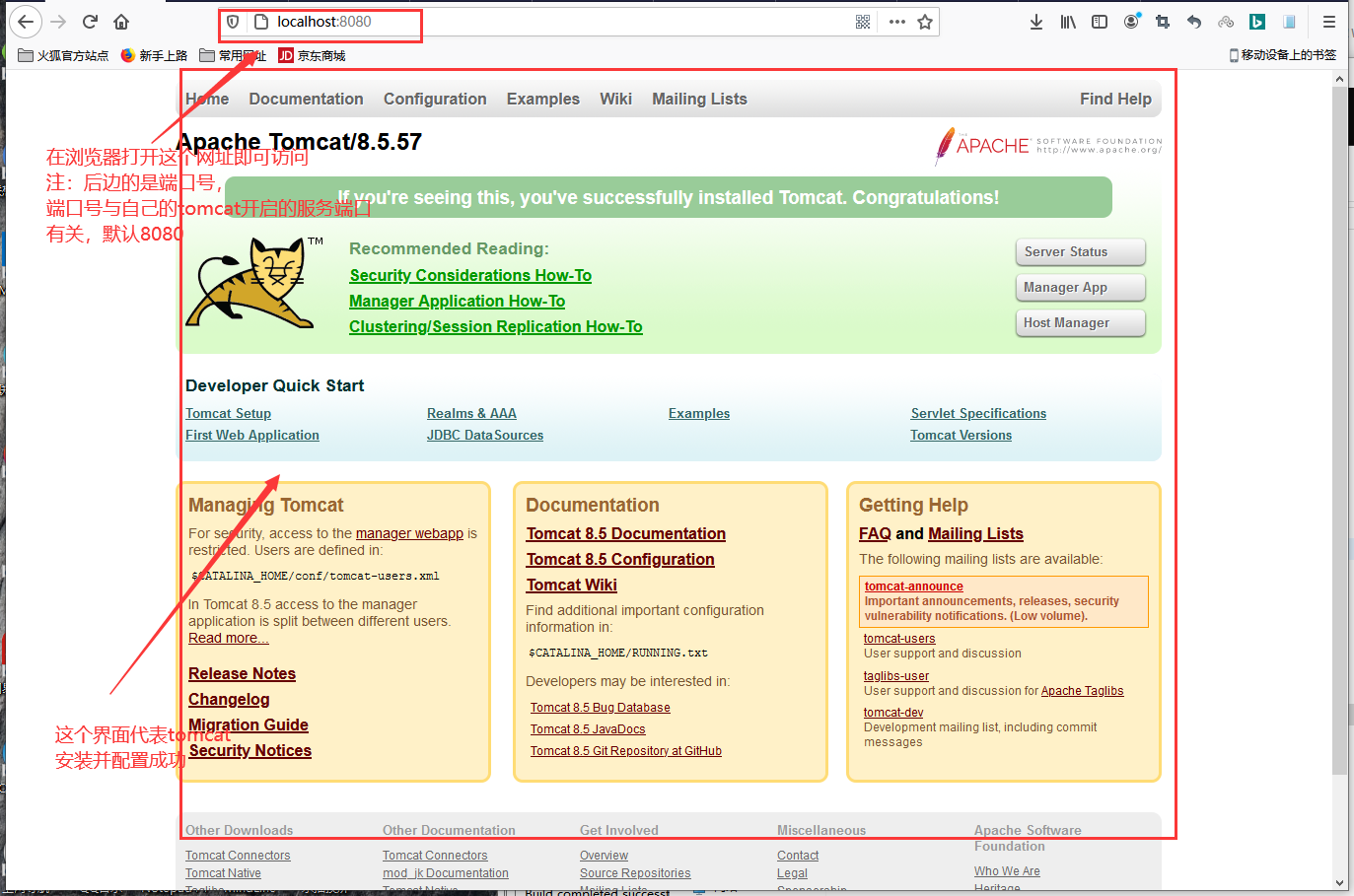Open the Library icon in the toolbar

[1067, 21]
